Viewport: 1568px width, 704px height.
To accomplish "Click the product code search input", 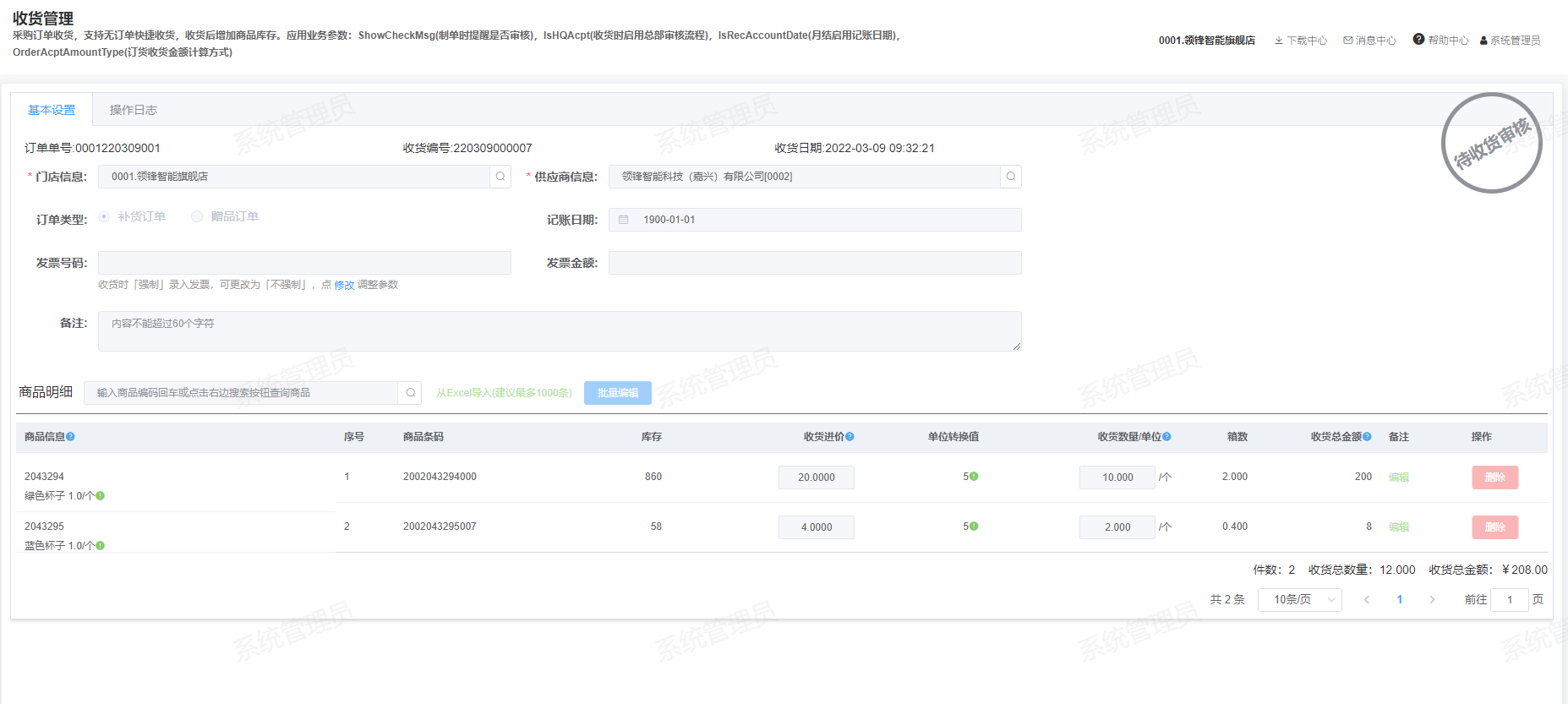I will 241,393.
